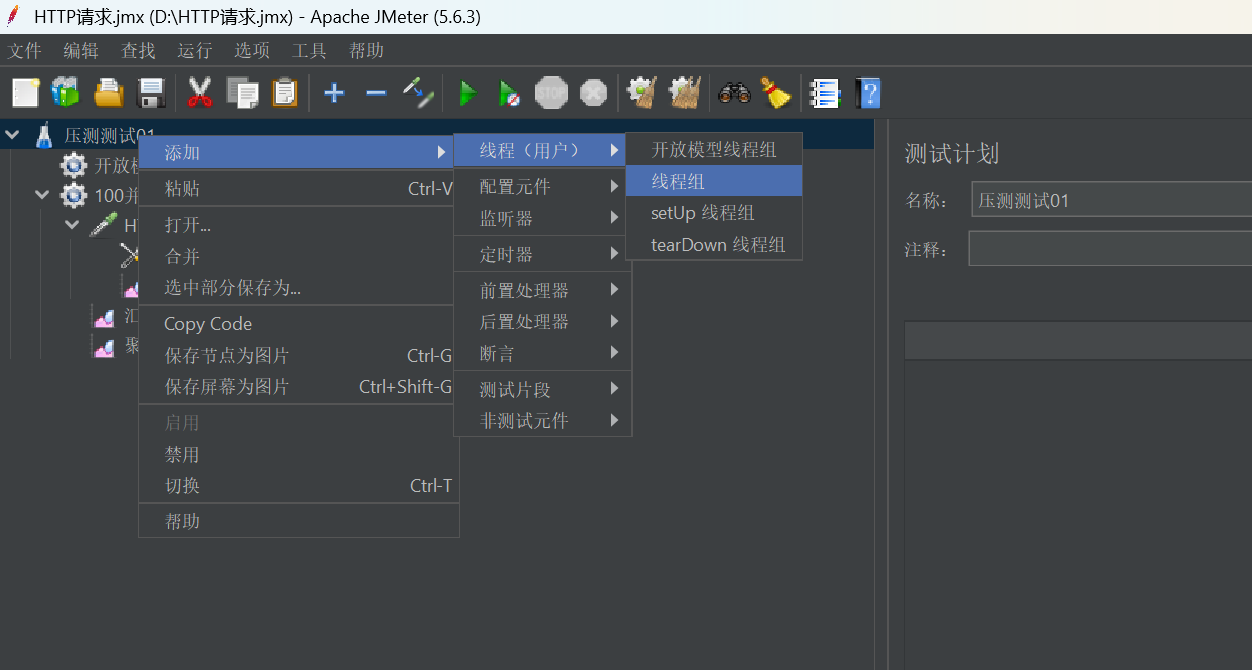Click the 名称 field containing 压测测试01
The height and width of the screenshot is (670, 1252).
pos(1111,200)
